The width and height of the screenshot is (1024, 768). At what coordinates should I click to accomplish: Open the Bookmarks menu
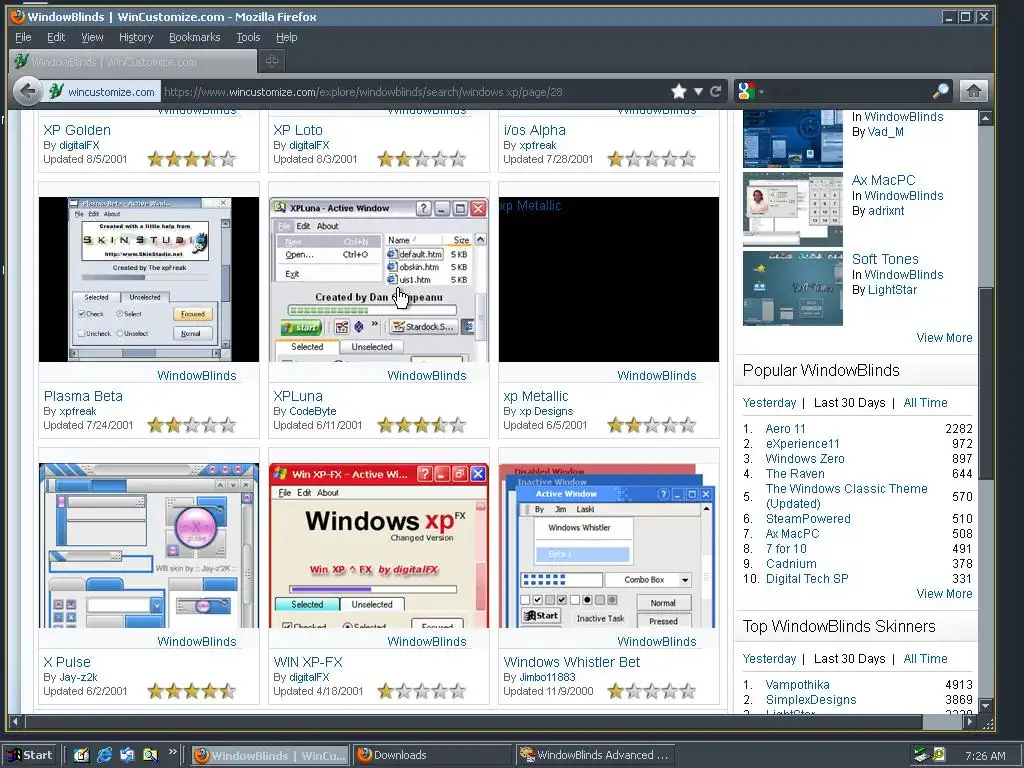pos(195,37)
